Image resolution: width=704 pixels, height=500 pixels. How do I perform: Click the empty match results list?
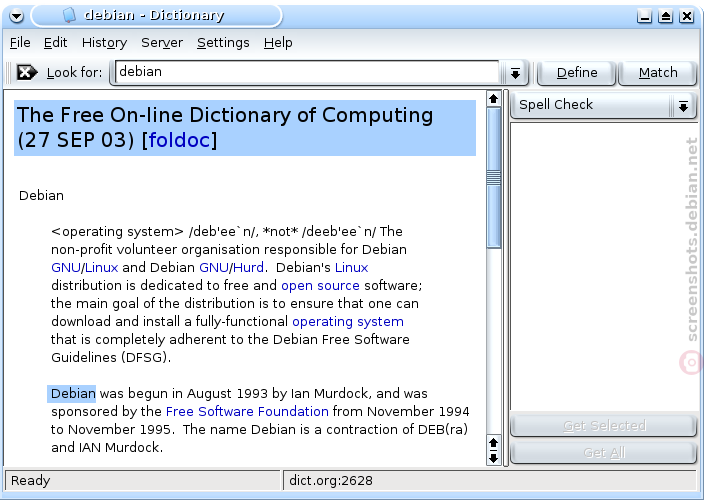(603, 267)
